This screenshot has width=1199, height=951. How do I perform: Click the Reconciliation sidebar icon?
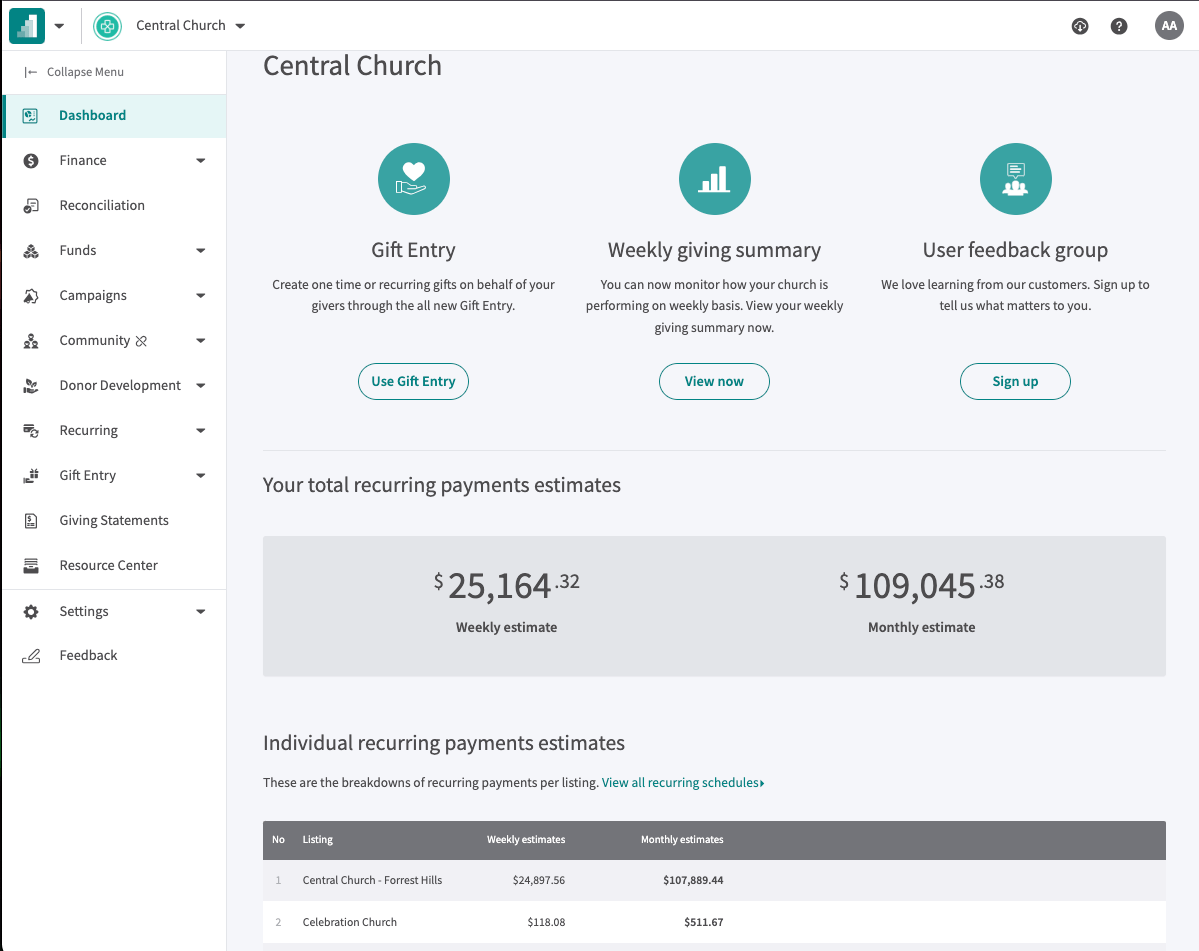coord(31,205)
